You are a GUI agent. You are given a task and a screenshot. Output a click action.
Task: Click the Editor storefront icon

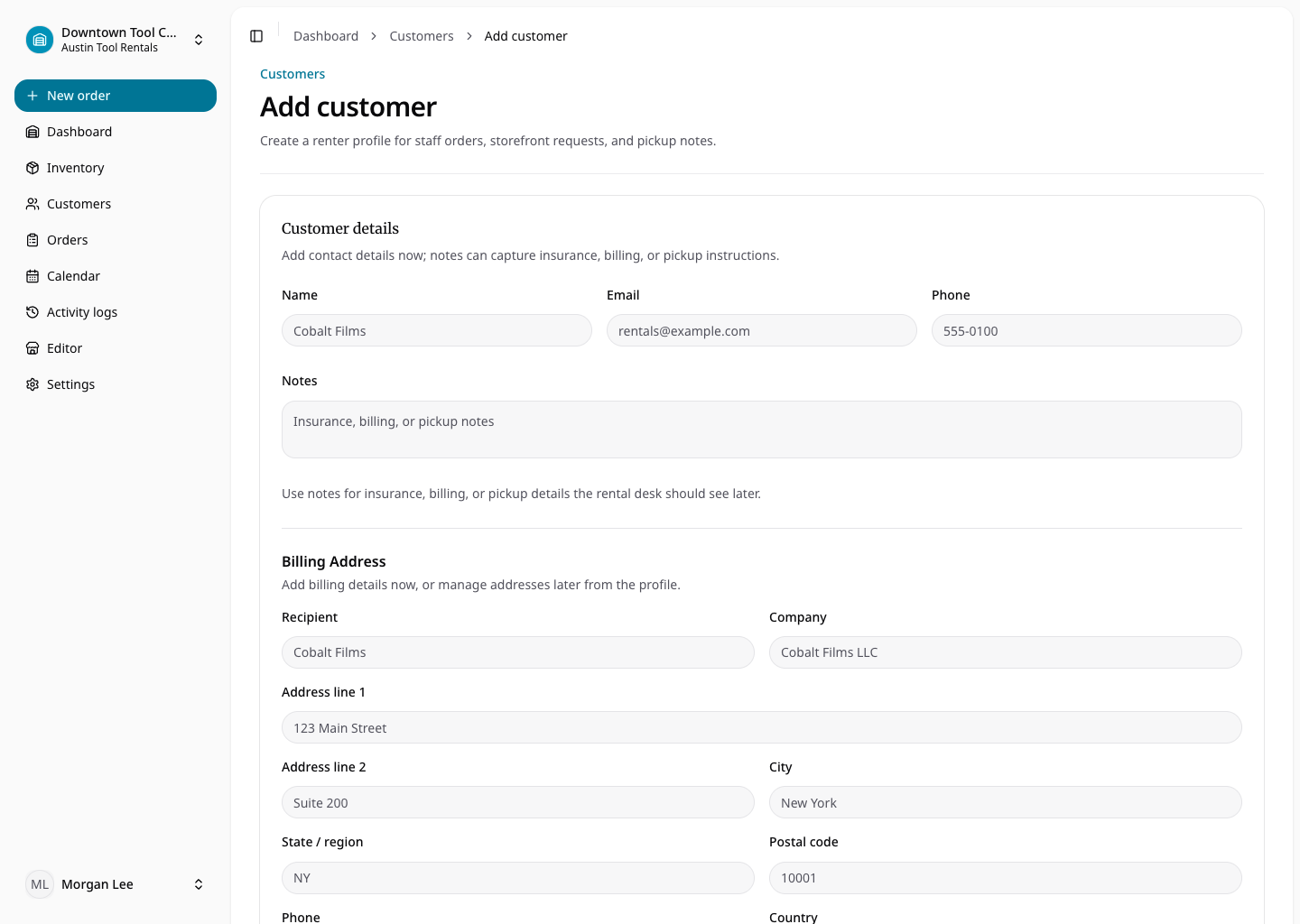(32, 348)
